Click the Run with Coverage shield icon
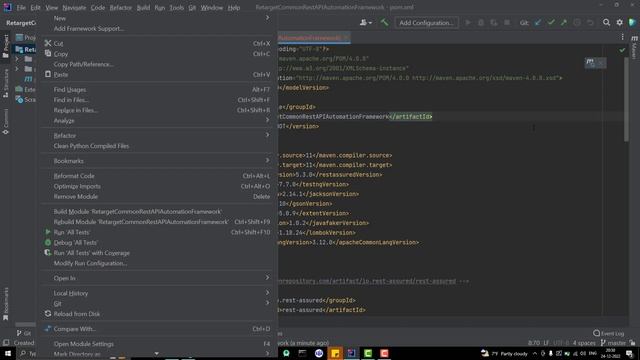This screenshot has height=360, width=640. point(48,253)
